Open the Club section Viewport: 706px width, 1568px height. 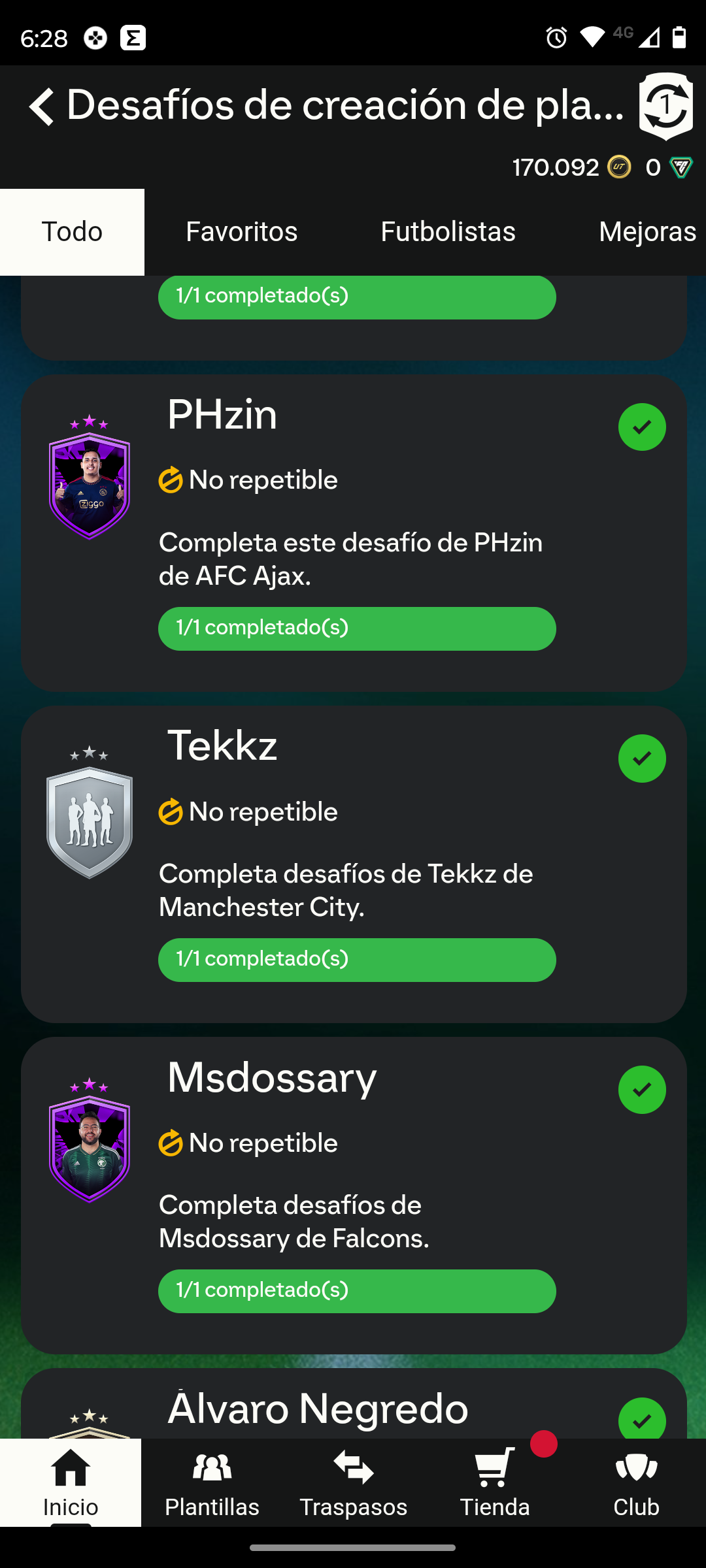636,1483
